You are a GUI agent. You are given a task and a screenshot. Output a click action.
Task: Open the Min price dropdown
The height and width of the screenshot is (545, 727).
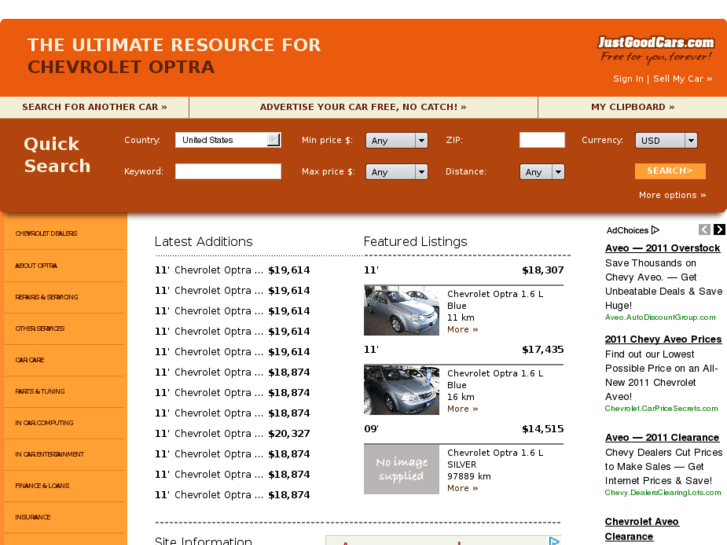click(396, 141)
